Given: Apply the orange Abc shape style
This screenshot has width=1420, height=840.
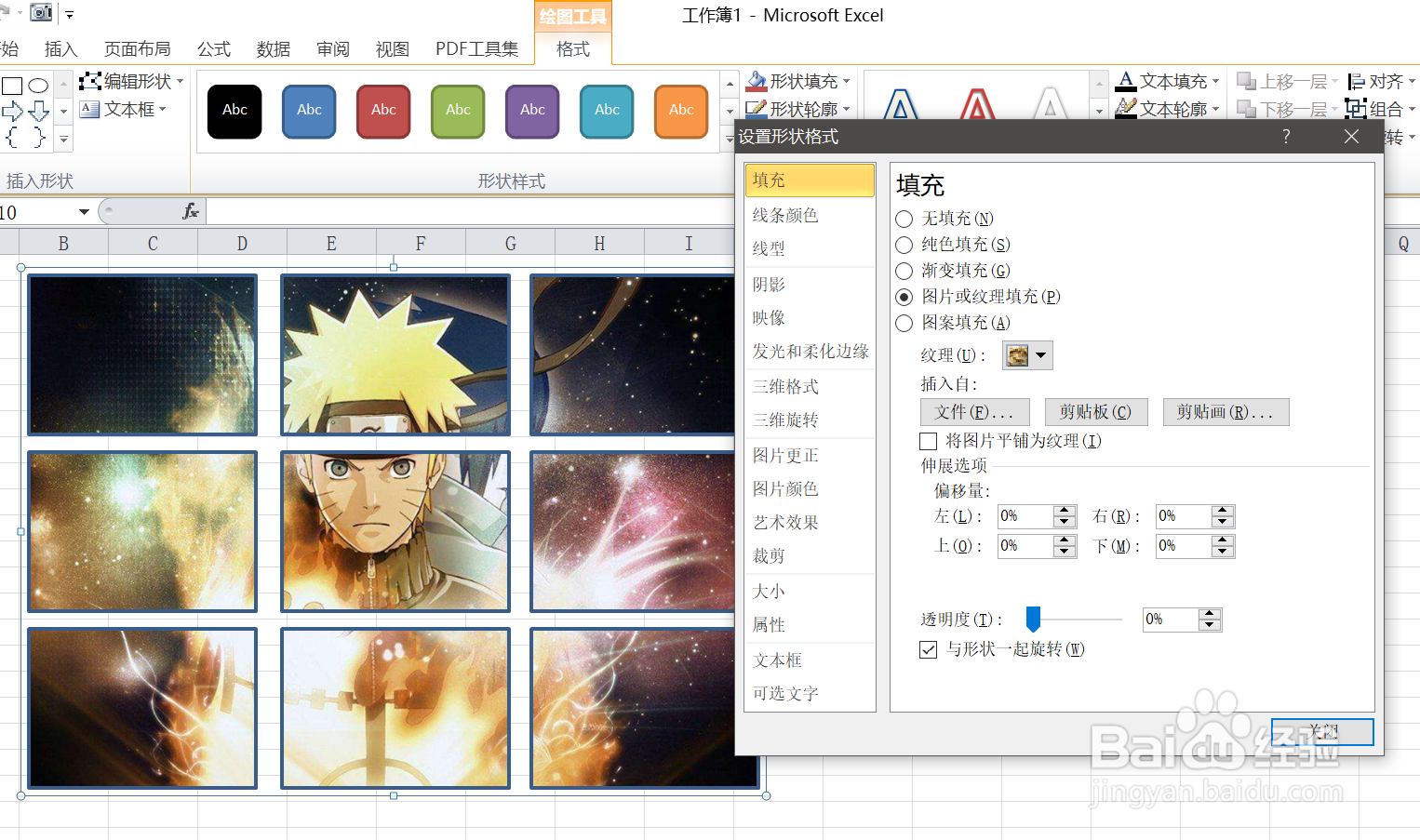Looking at the screenshot, I should click(681, 111).
